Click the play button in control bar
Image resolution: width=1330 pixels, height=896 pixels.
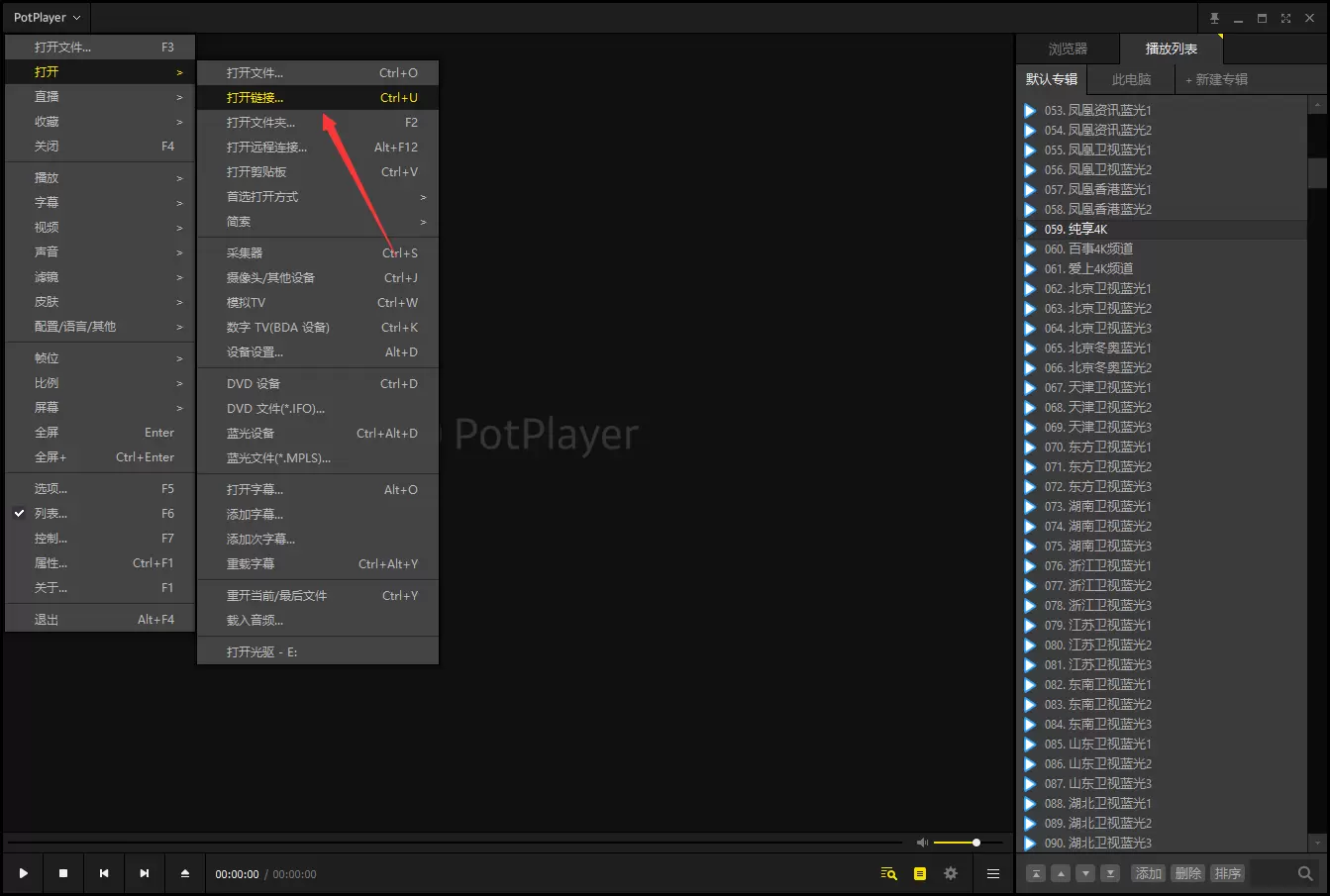(x=23, y=873)
